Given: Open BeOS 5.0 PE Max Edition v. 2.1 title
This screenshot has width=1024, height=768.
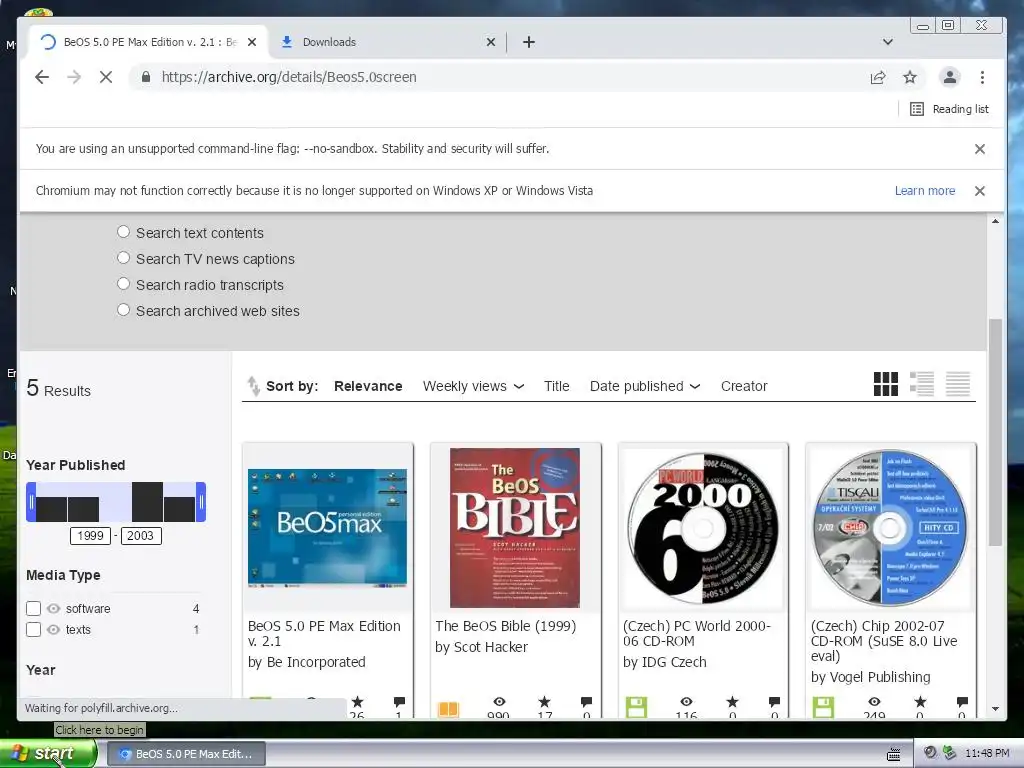Looking at the screenshot, I should [x=324, y=633].
